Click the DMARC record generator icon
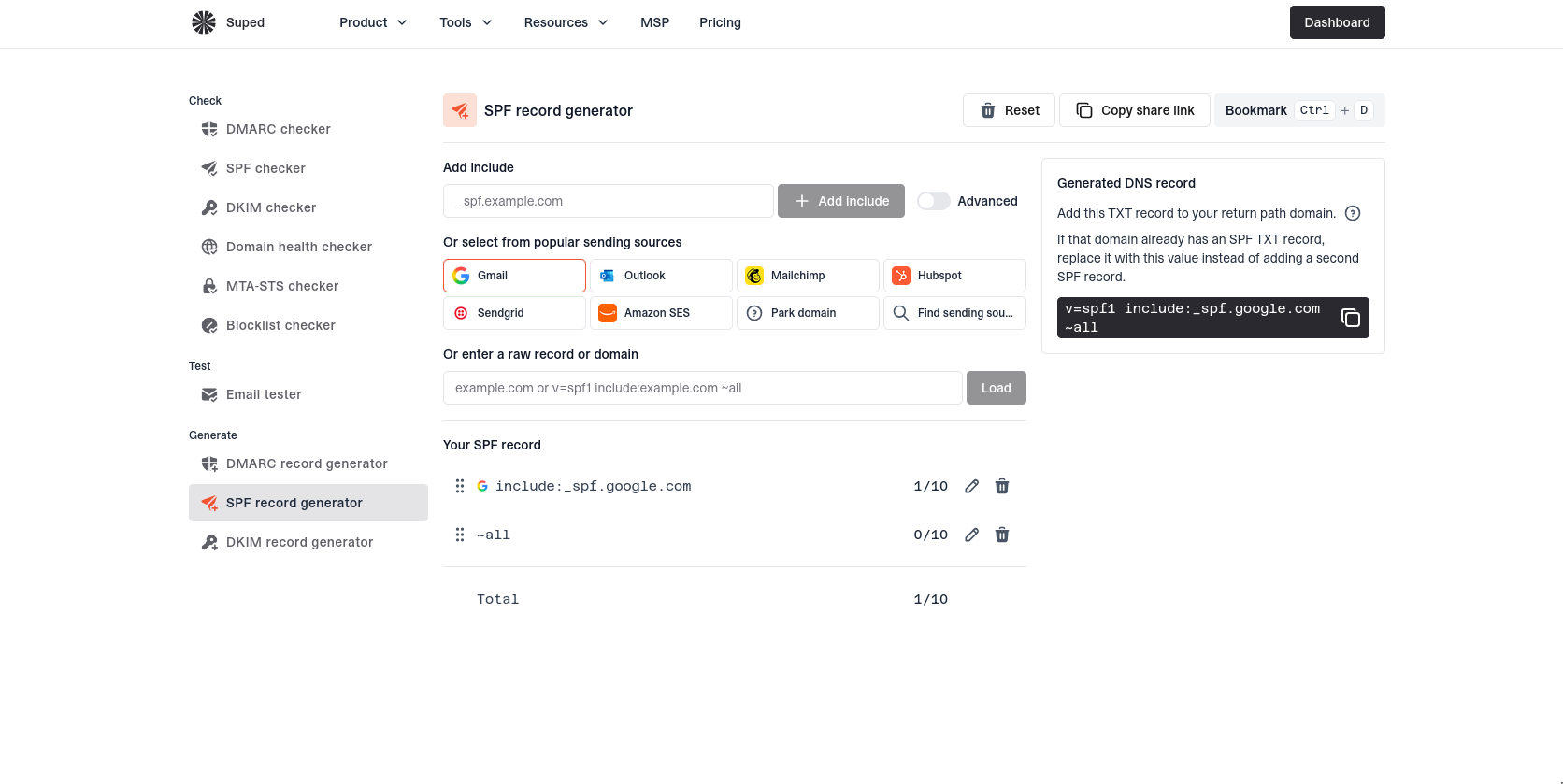Screen dimensions: 1563x784 (209, 463)
